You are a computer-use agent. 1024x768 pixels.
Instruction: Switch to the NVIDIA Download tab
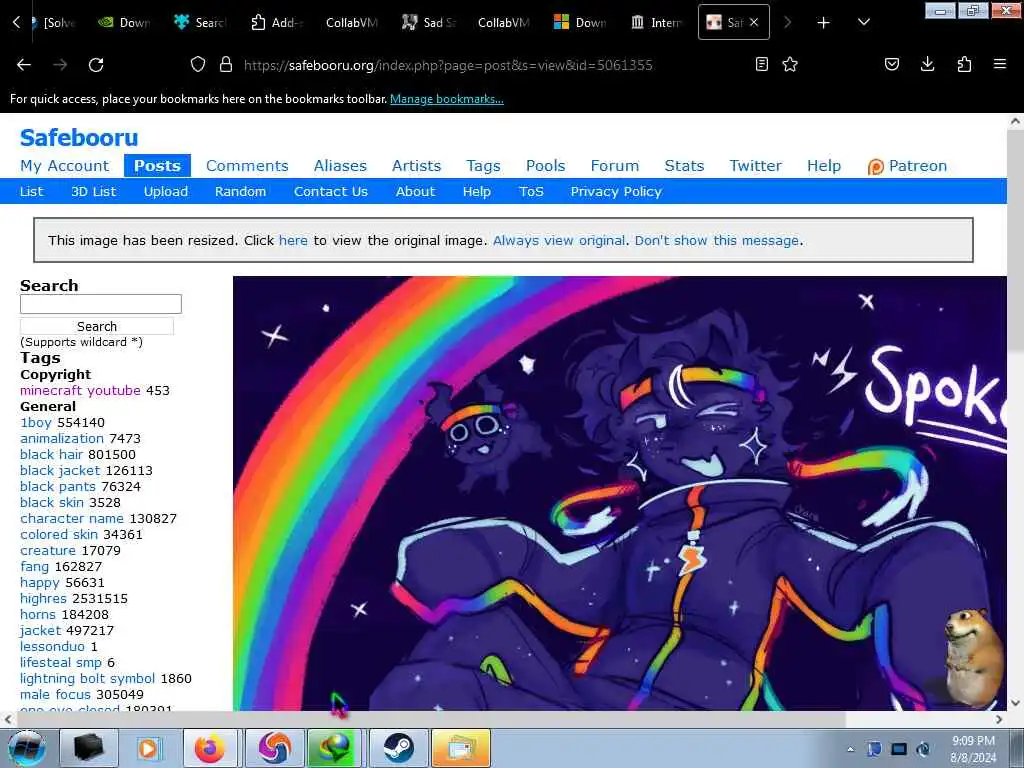click(124, 22)
